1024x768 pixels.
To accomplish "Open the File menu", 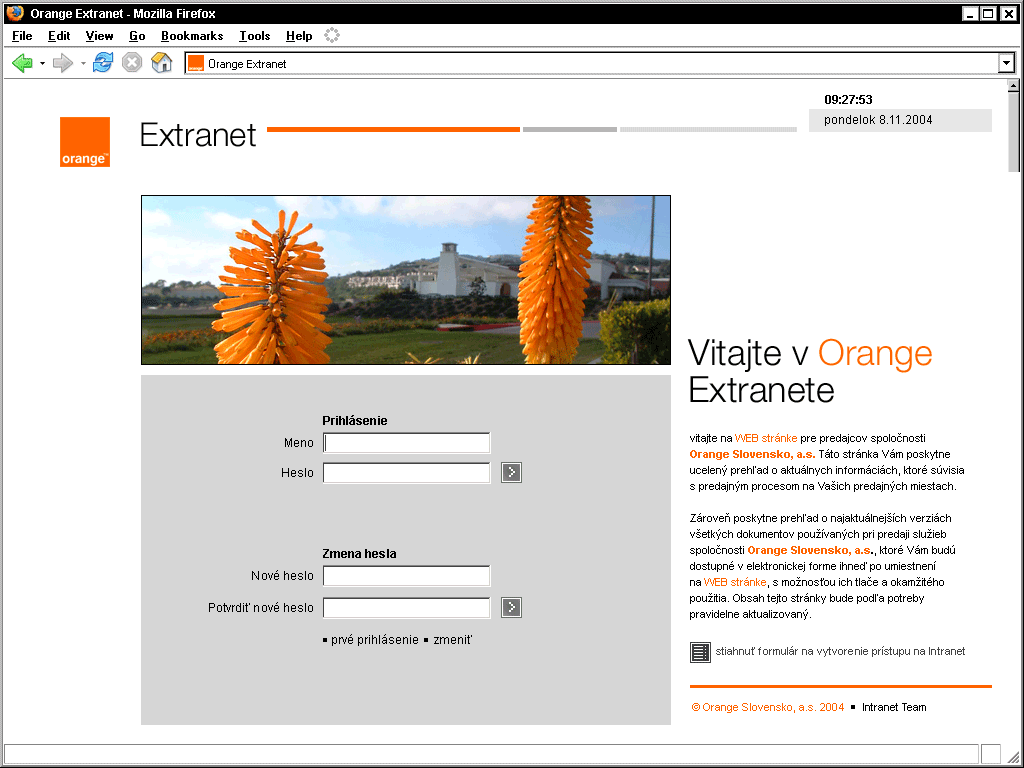I will (x=22, y=36).
